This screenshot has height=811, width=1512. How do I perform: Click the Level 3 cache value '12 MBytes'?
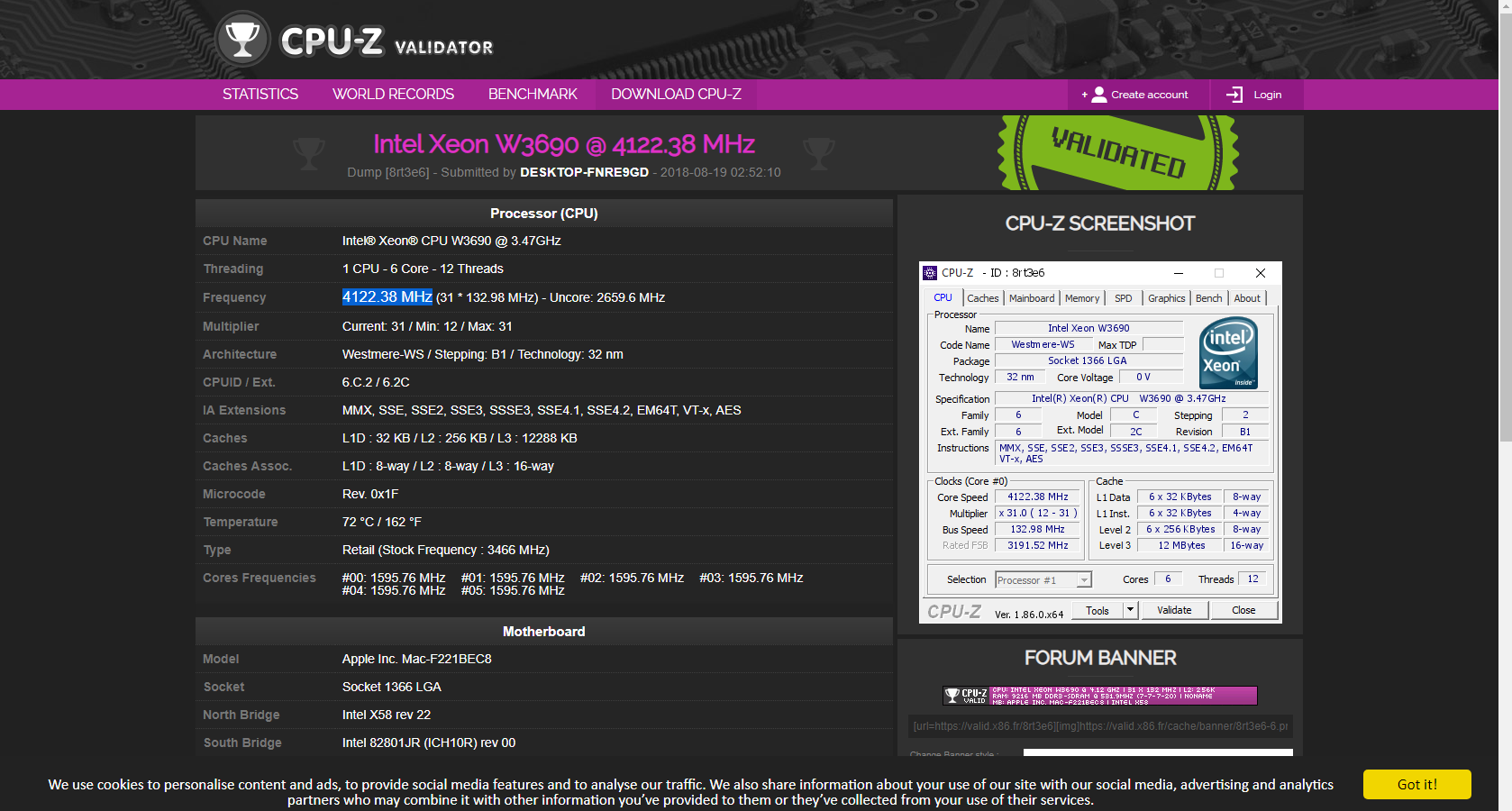pos(1181,545)
